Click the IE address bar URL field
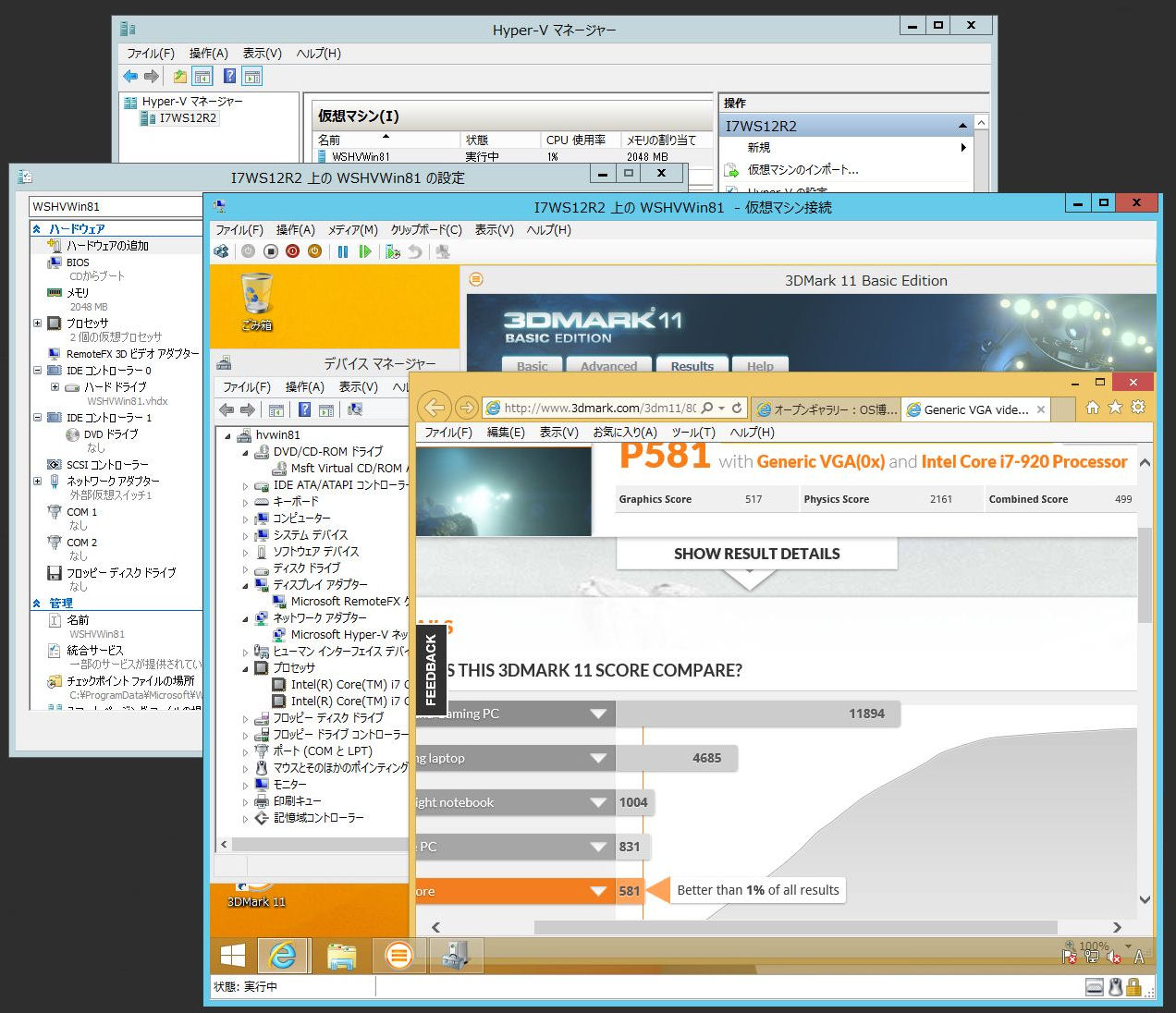Viewport: 1176px width, 1013px height. pyautogui.click(x=601, y=408)
